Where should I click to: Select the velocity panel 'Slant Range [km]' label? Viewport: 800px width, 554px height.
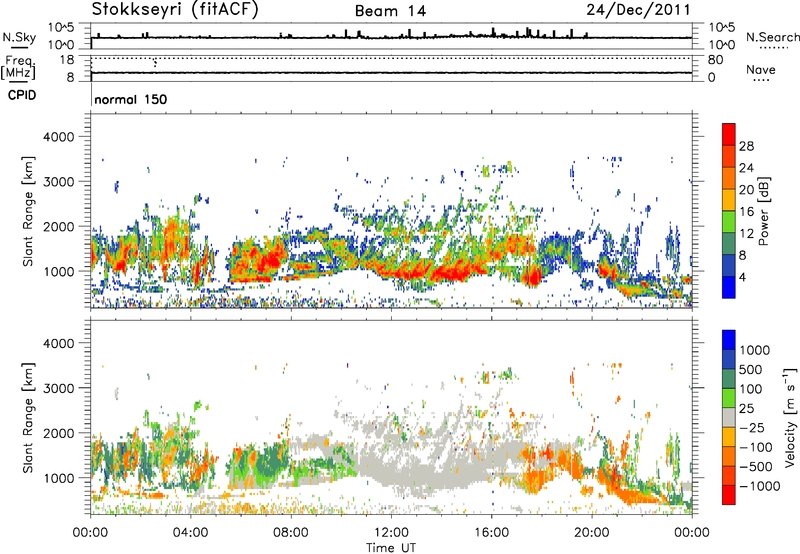[x=28, y=417]
